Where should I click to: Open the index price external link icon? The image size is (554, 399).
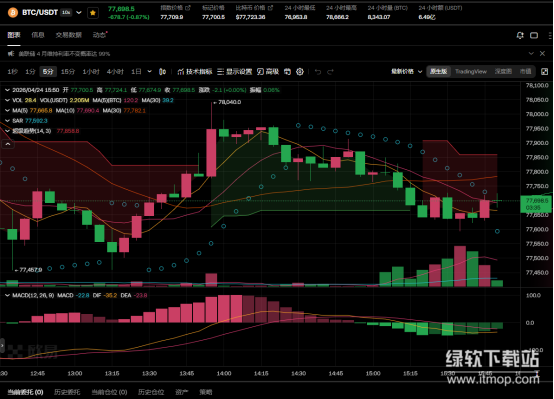(188, 7)
